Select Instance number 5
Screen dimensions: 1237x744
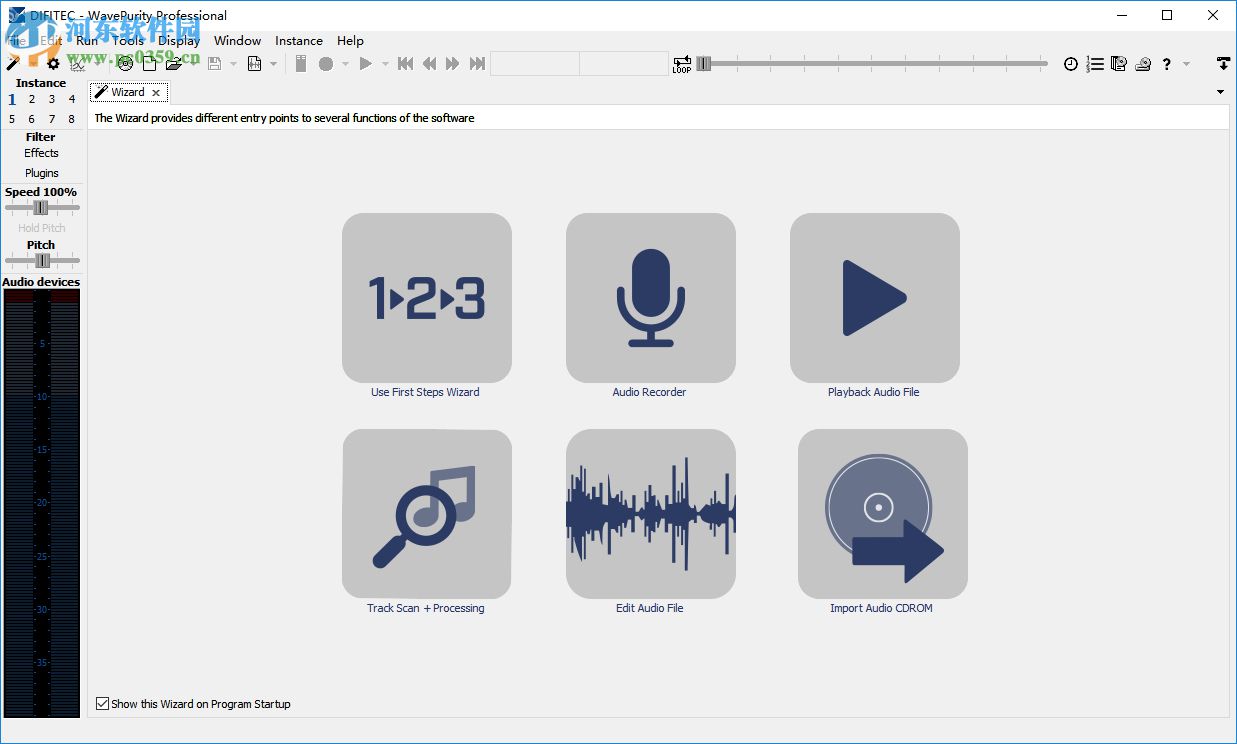click(11, 118)
